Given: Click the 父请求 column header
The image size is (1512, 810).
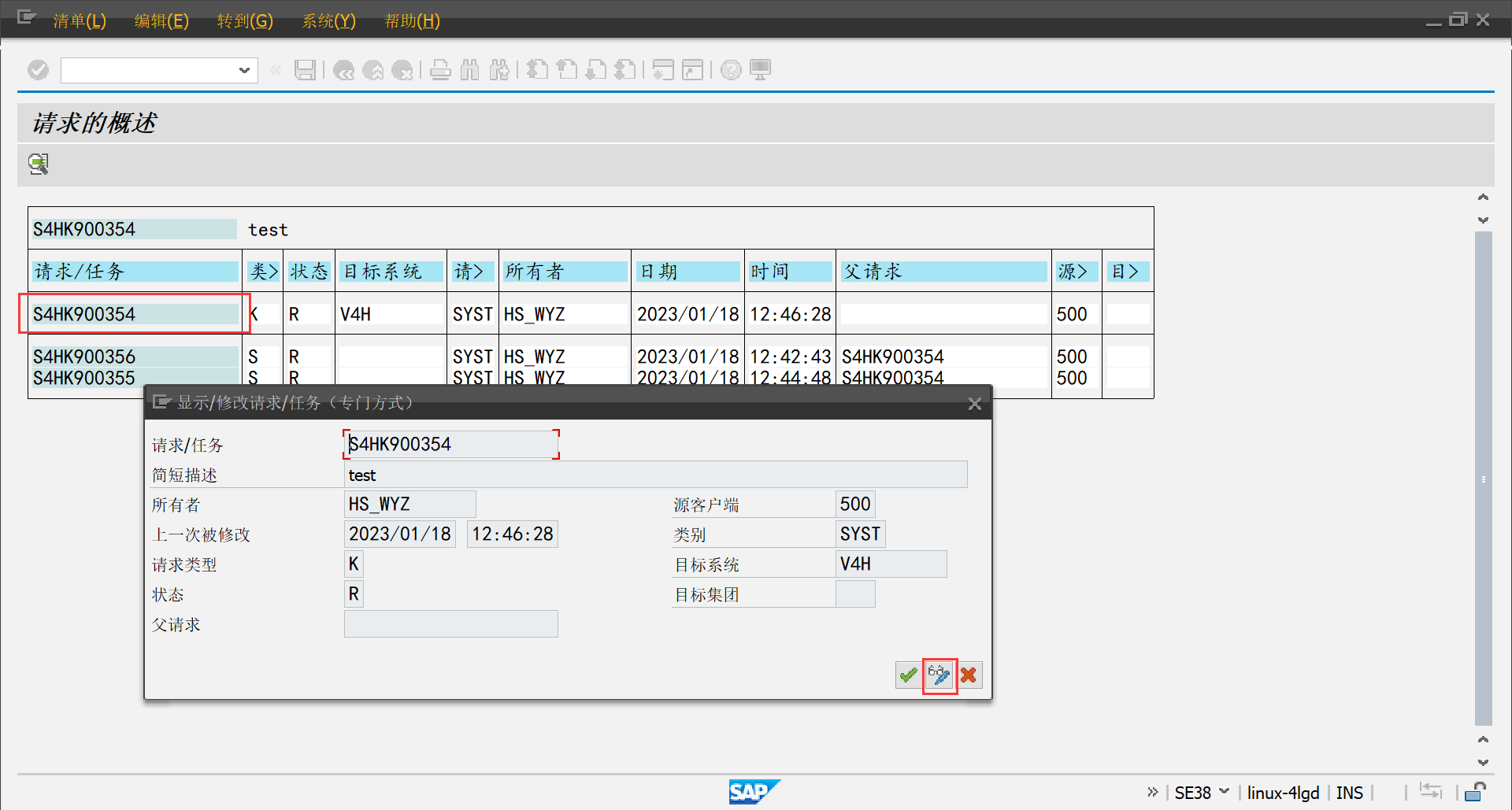Looking at the screenshot, I should 943,272.
